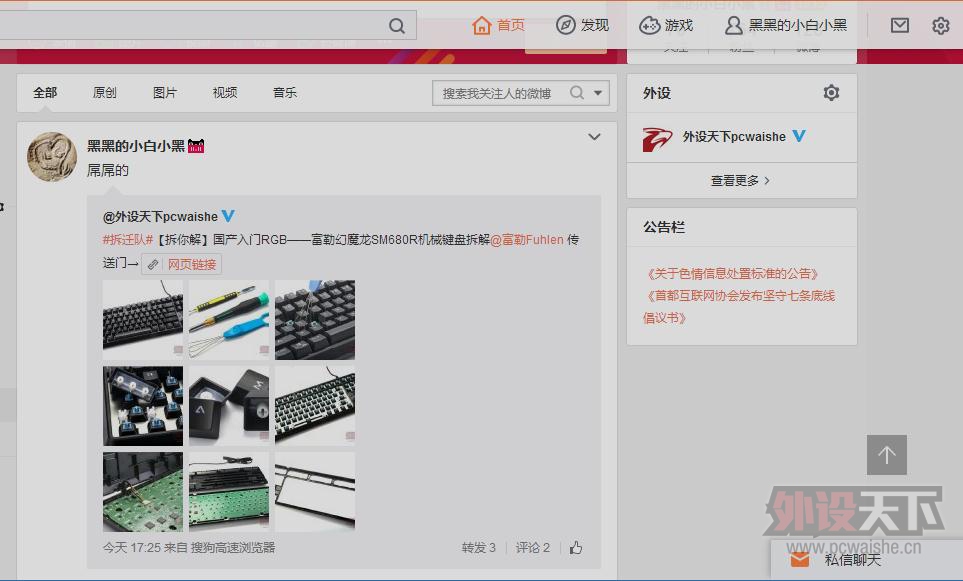
Task: Click 私信聊天 chat bar text
Action: (852, 560)
